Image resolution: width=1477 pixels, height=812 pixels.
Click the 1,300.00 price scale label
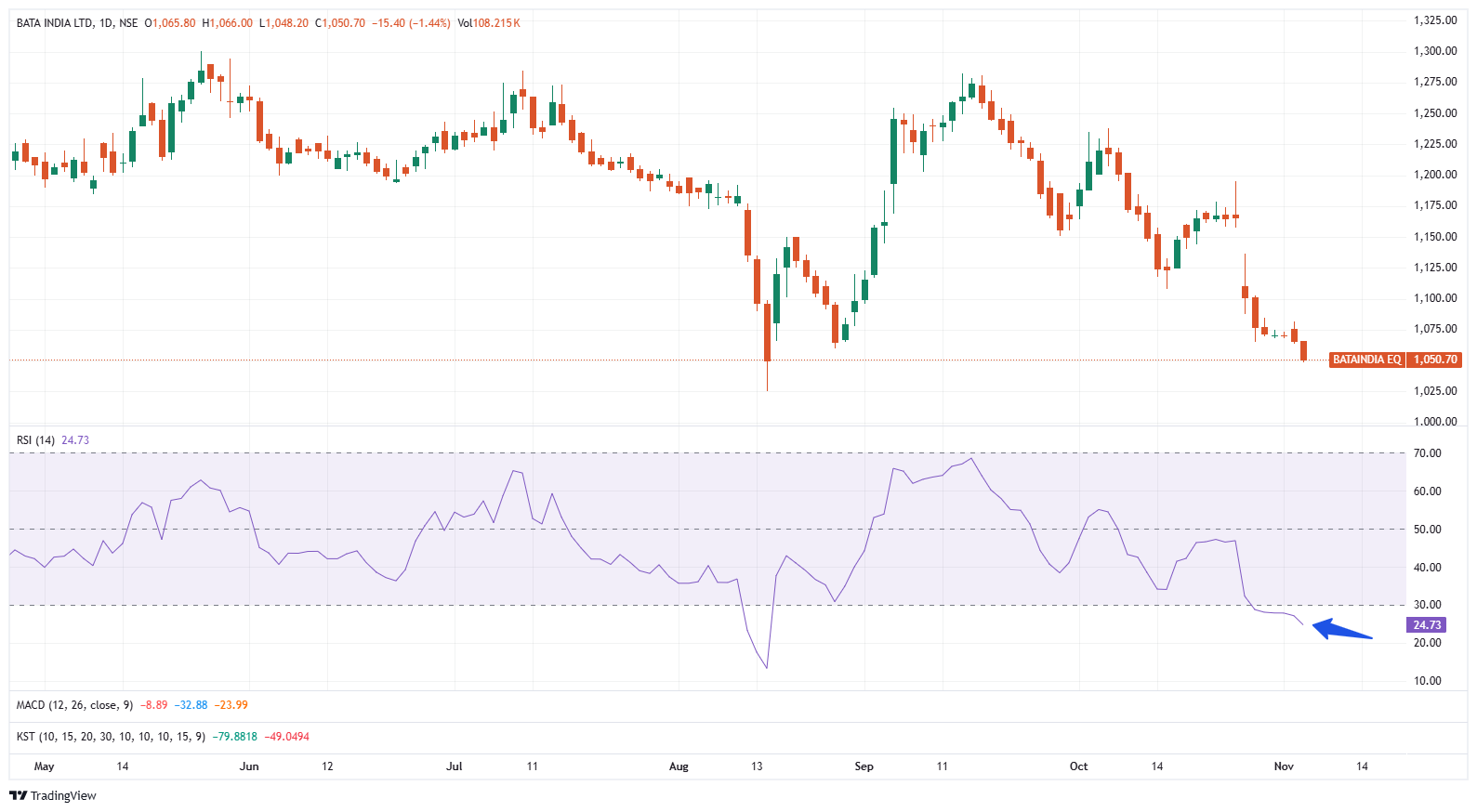click(x=1434, y=51)
